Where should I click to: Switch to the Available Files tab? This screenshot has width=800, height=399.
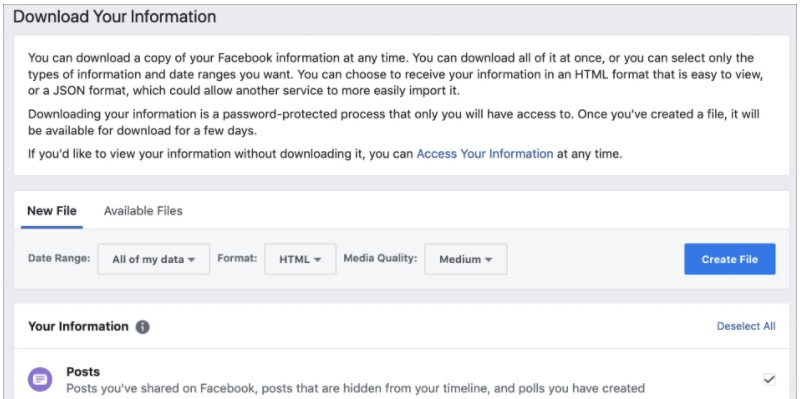[143, 211]
